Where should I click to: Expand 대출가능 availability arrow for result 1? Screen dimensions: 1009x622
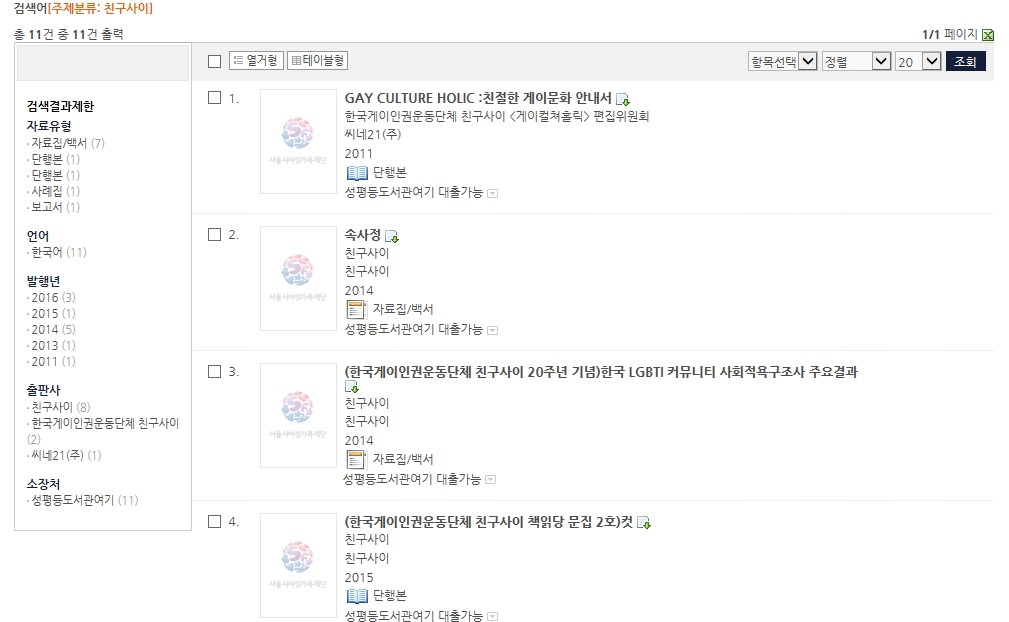tap(492, 193)
